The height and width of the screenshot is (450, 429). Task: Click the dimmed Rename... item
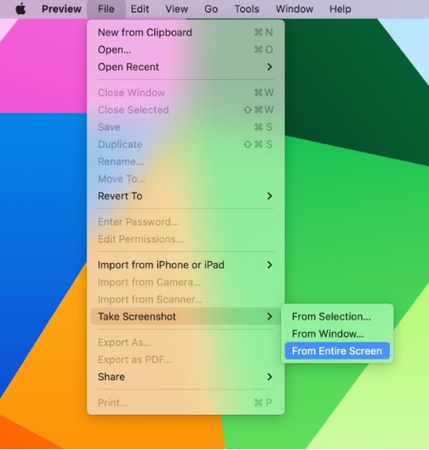(x=186, y=162)
